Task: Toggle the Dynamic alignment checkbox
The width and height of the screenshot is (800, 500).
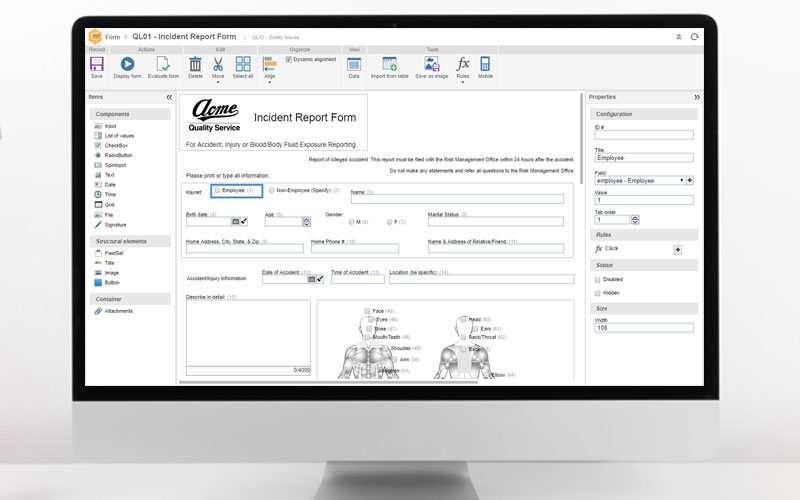Action: pyautogui.click(x=289, y=59)
